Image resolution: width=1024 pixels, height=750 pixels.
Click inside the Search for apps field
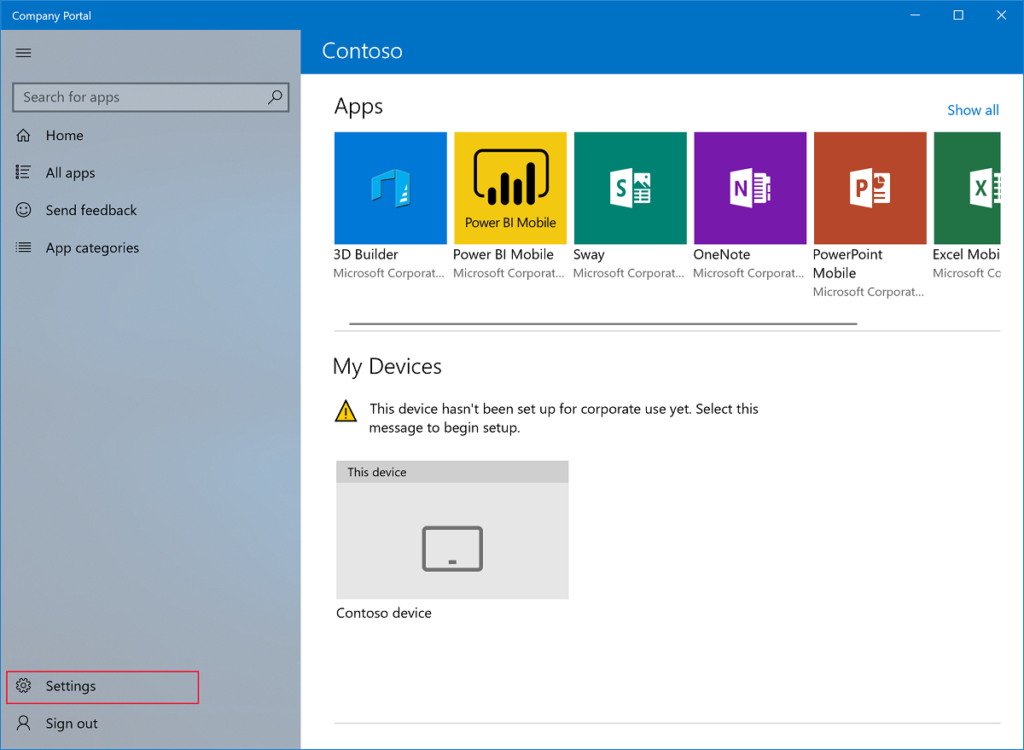coord(150,97)
